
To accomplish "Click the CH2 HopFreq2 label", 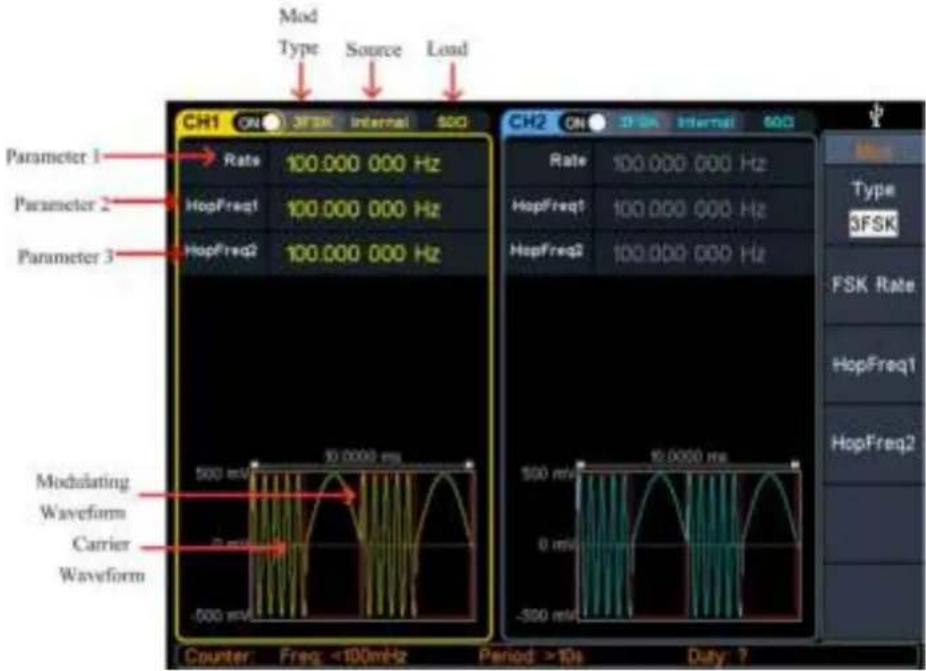I will 548,251.
